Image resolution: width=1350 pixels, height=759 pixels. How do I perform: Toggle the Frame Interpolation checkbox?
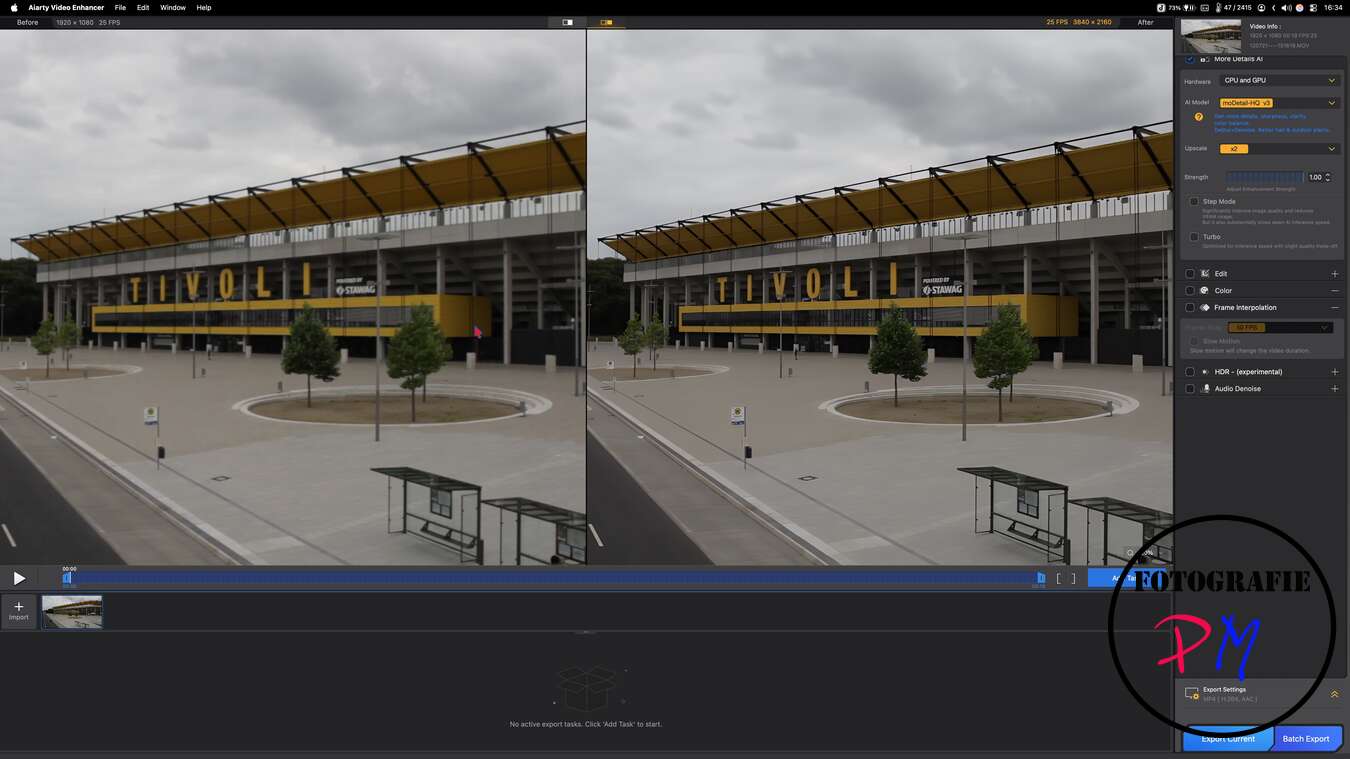(1190, 308)
